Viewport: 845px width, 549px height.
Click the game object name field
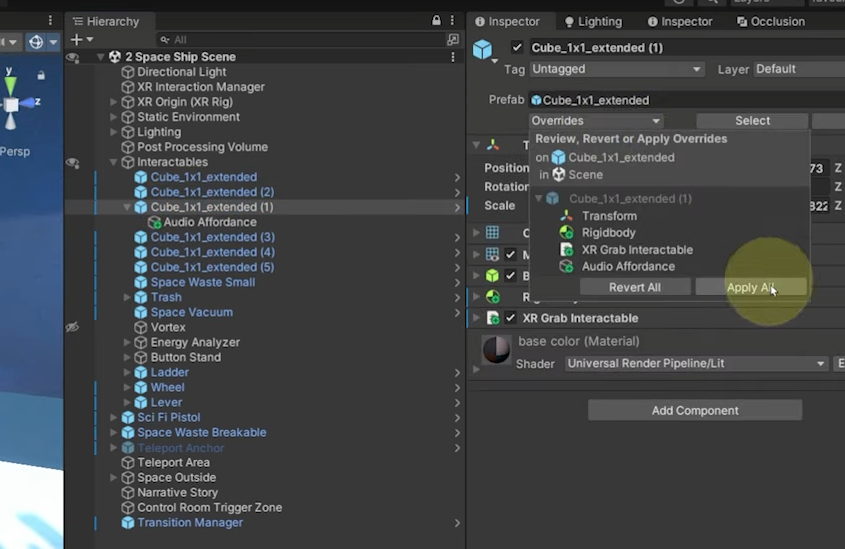(x=686, y=47)
